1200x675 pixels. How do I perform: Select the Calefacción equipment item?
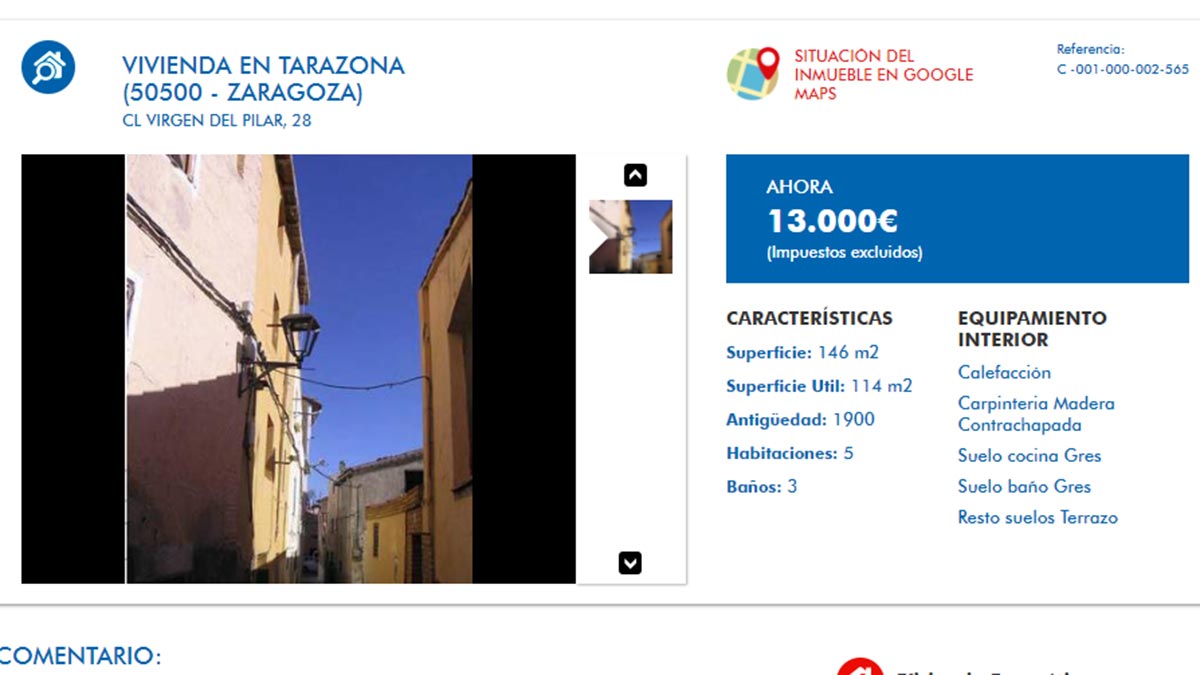[x=1004, y=372]
